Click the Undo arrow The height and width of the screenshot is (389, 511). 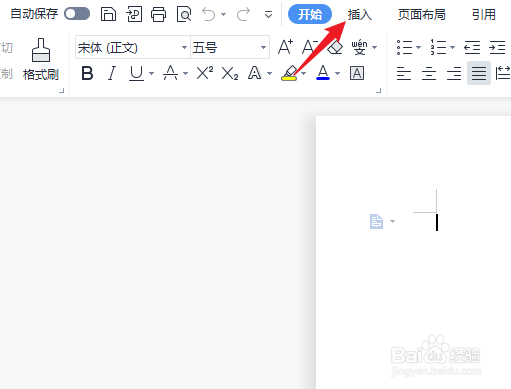(x=209, y=14)
